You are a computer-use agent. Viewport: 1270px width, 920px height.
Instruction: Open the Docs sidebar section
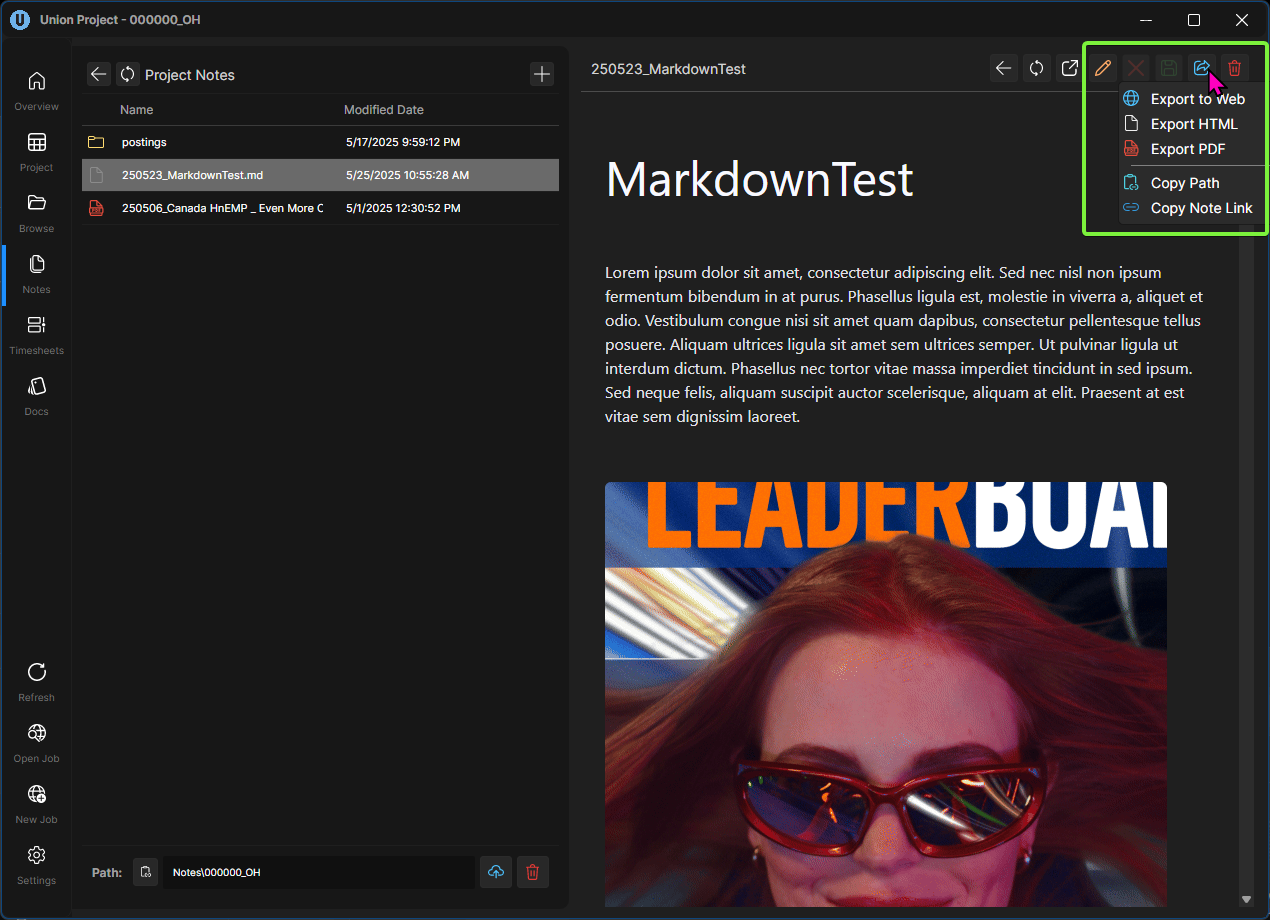pos(36,395)
